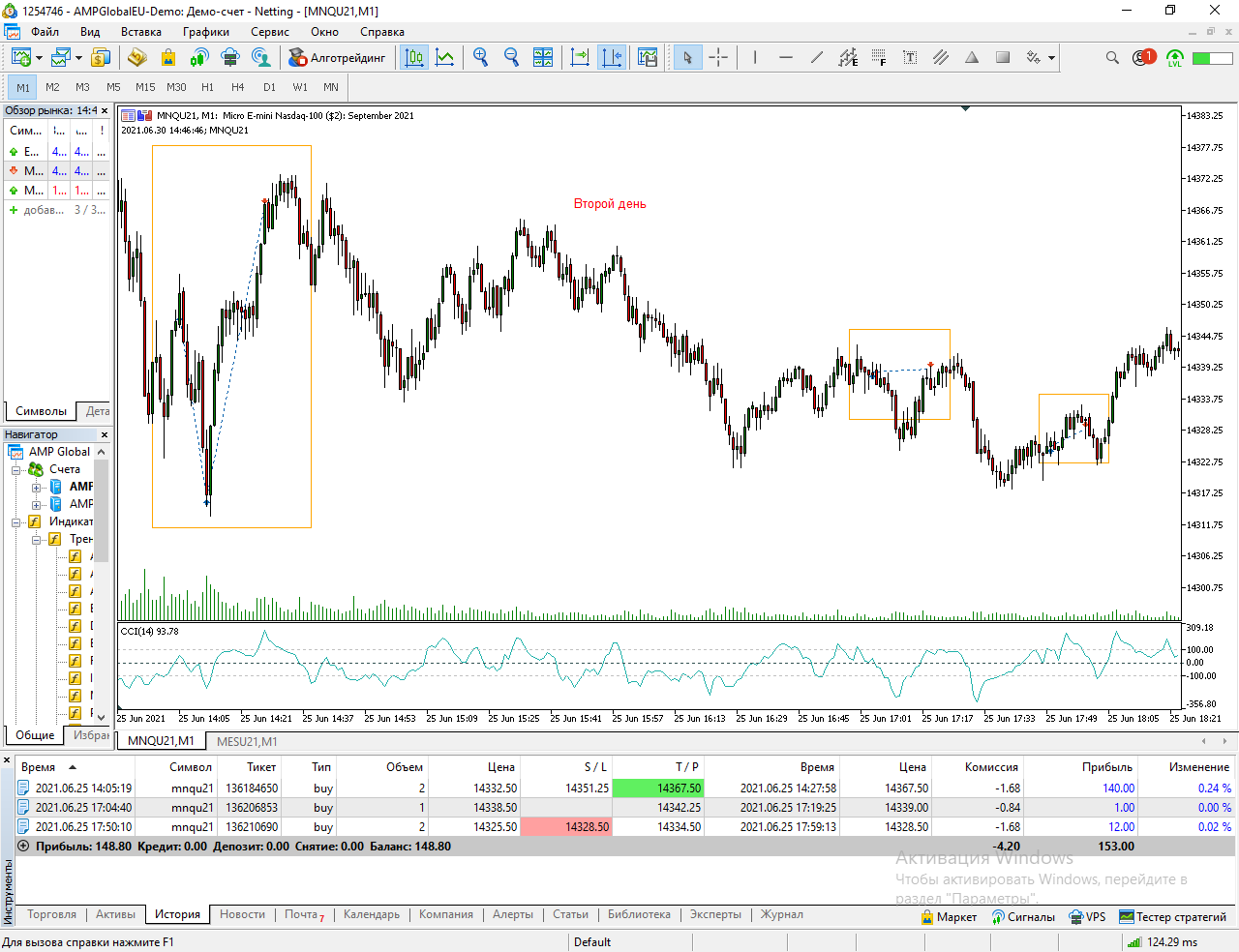Select the text label tool
The image size is (1239, 952).
coord(910,58)
